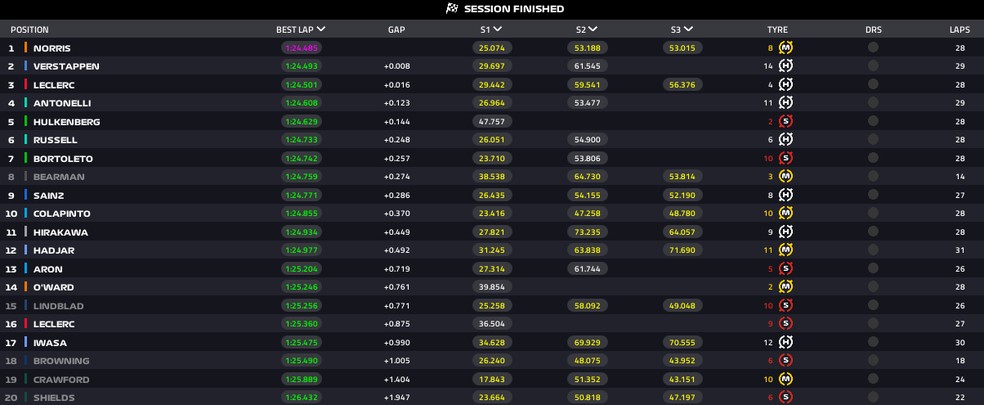
Task: Click Hirakawa's S2 time 73.235
Action: (587, 232)
